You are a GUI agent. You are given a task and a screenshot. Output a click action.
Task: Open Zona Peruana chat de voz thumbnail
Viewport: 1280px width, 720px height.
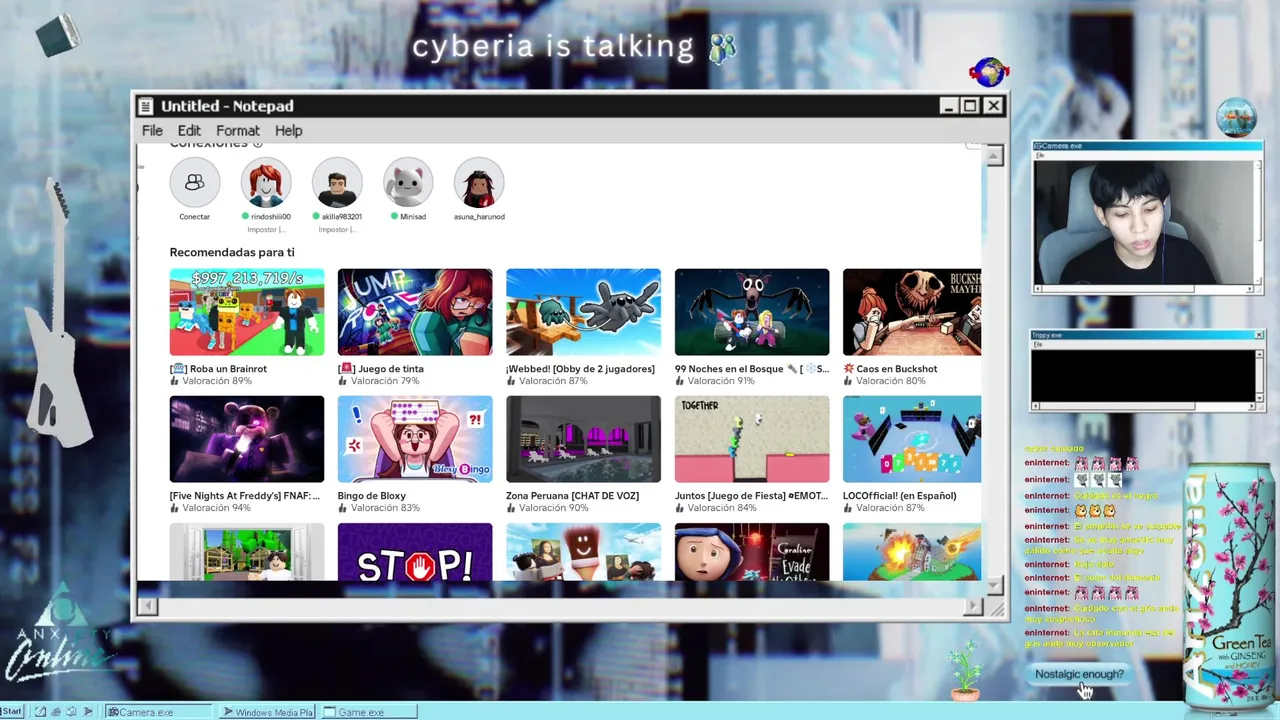tap(583, 439)
